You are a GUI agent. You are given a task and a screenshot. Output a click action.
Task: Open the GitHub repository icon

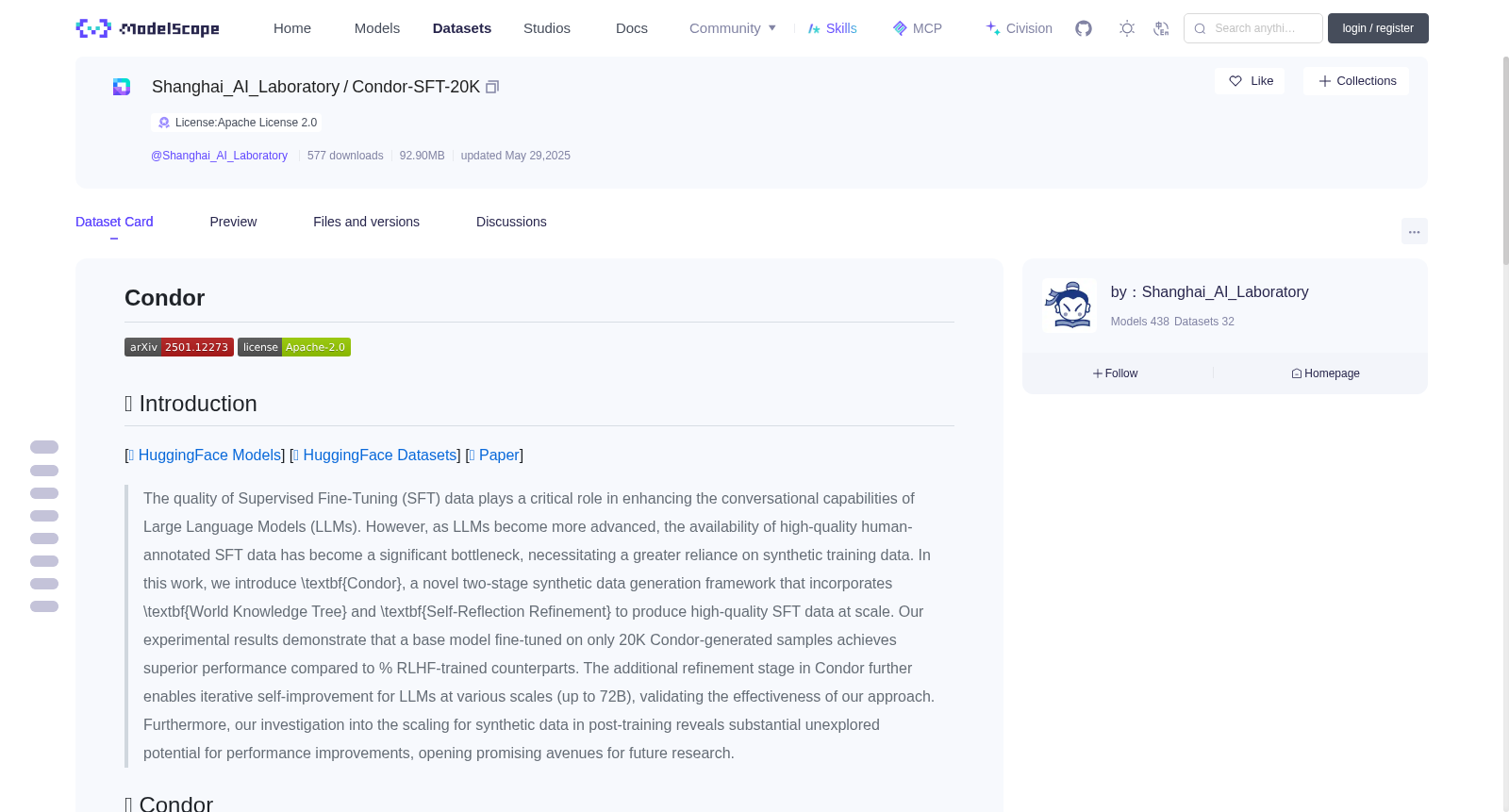[x=1084, y=28]
